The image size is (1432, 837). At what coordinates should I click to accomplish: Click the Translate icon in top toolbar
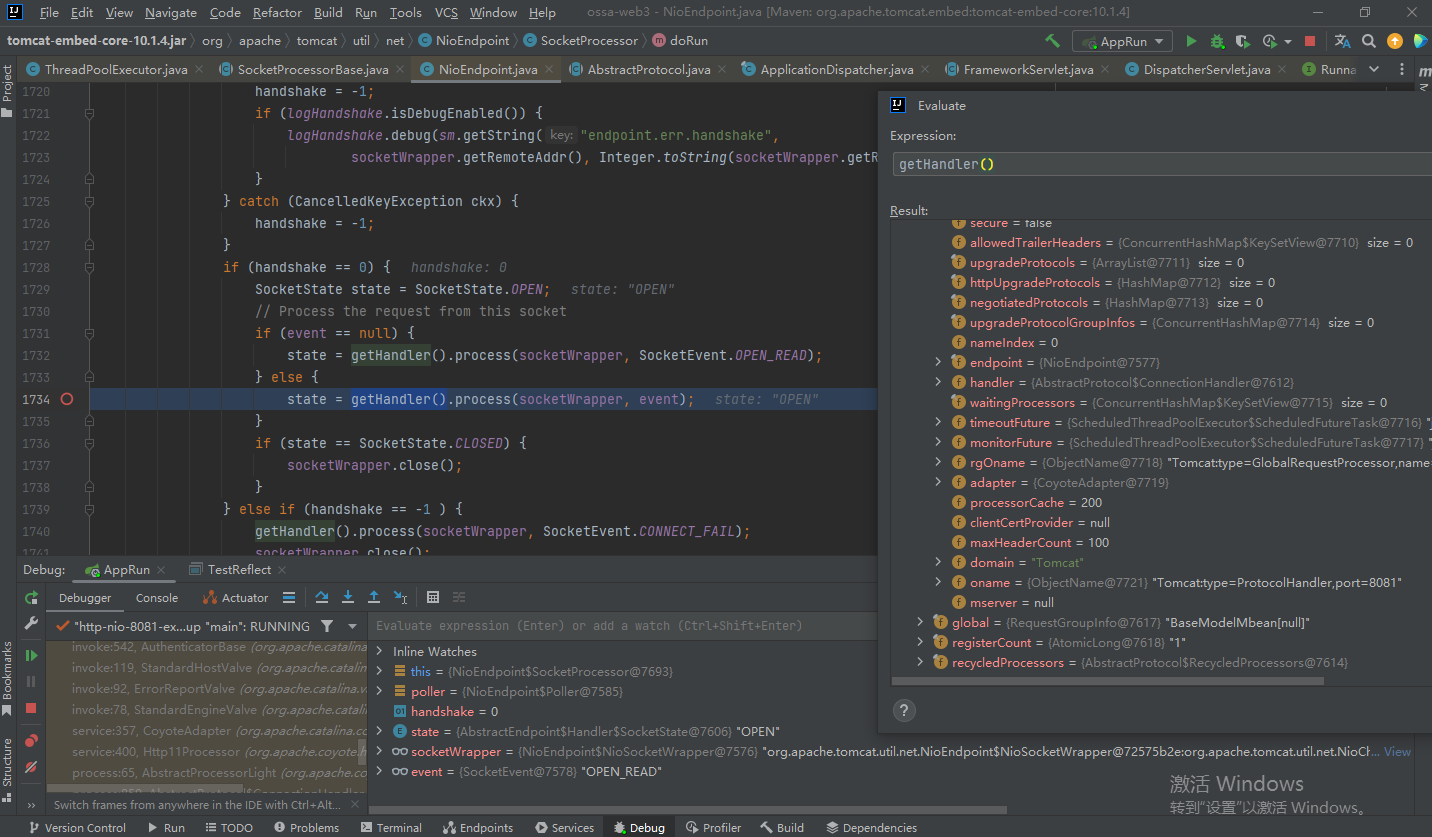click(1343, 41)
